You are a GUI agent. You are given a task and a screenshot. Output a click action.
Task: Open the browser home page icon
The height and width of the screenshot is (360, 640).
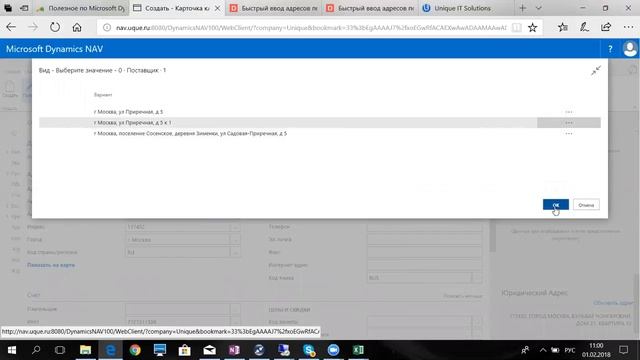click(77, 27)
